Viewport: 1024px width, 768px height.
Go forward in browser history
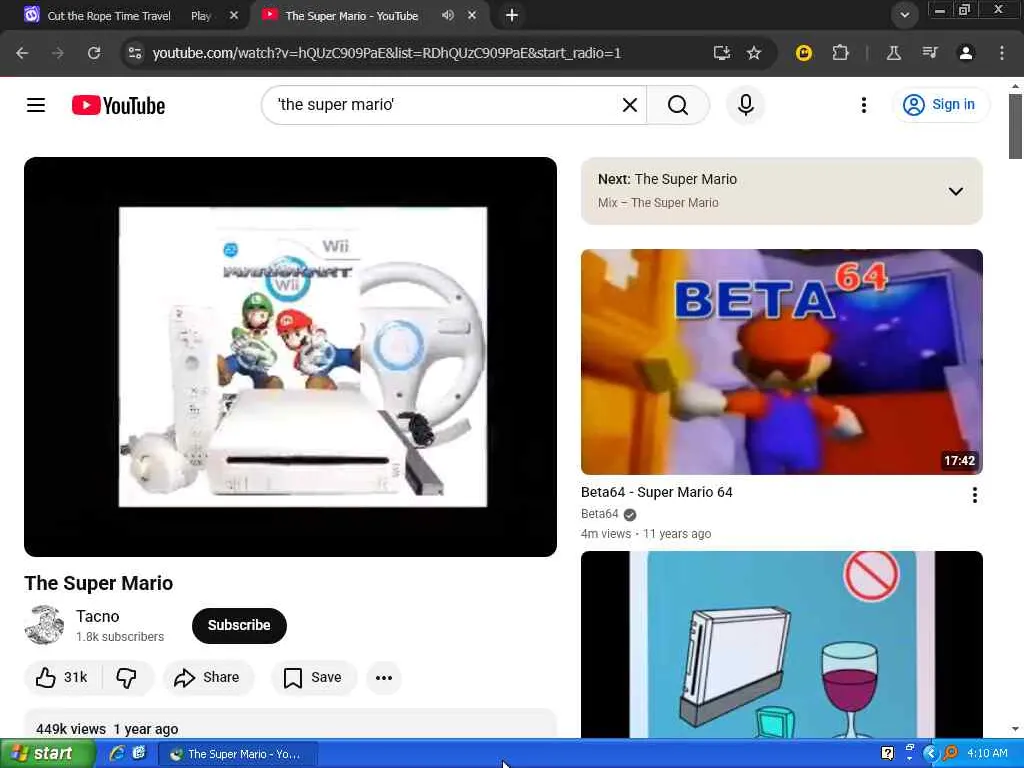point(58,53)
